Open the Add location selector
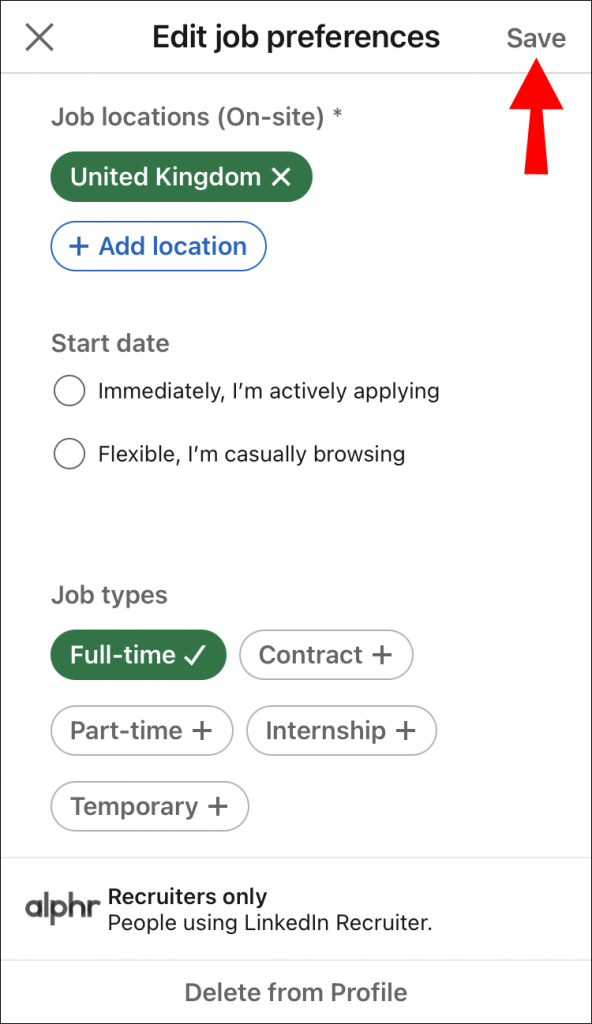This screenshot has height=1024, width=592. pos(158,246)
